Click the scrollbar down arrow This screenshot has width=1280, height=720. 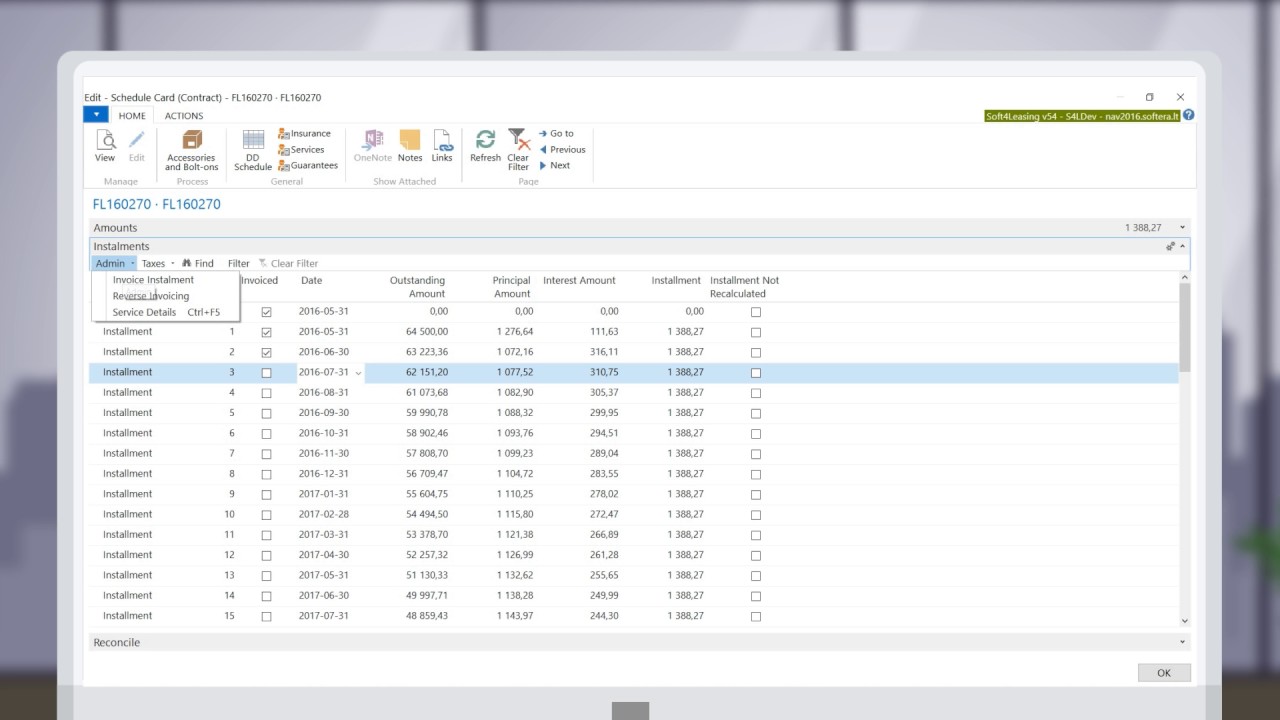coord(1185,621)
